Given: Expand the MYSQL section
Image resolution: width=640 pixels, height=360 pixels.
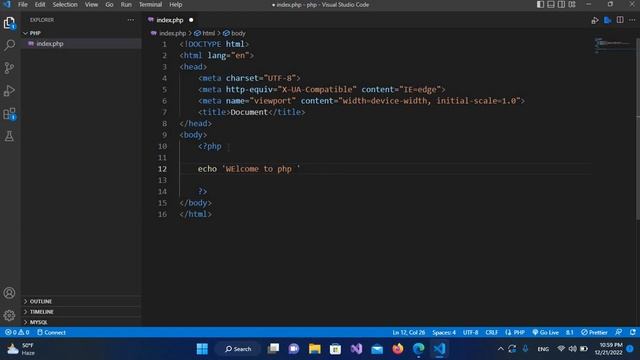Looking at the screenshot, I should coord(81,322).
